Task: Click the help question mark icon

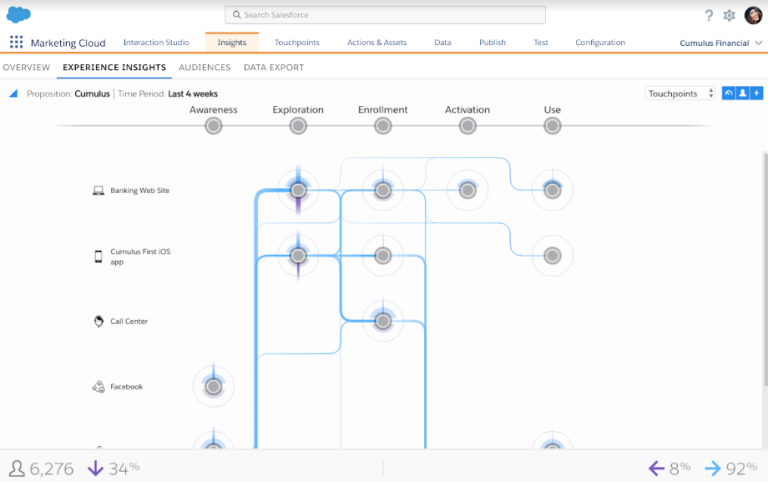Action: pos(709,15)
